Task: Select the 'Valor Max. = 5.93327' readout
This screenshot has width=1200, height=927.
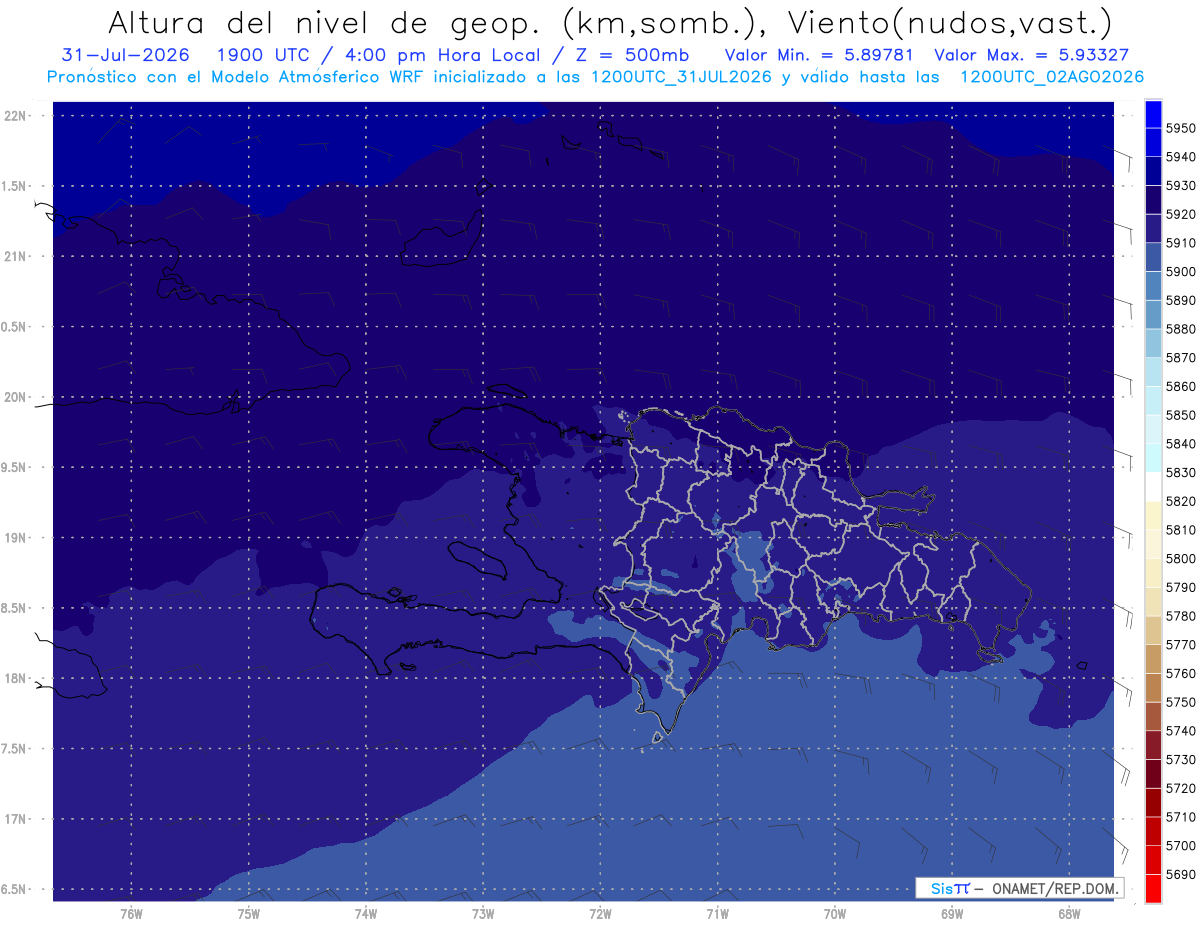Action: click(x=1031, y=55)
